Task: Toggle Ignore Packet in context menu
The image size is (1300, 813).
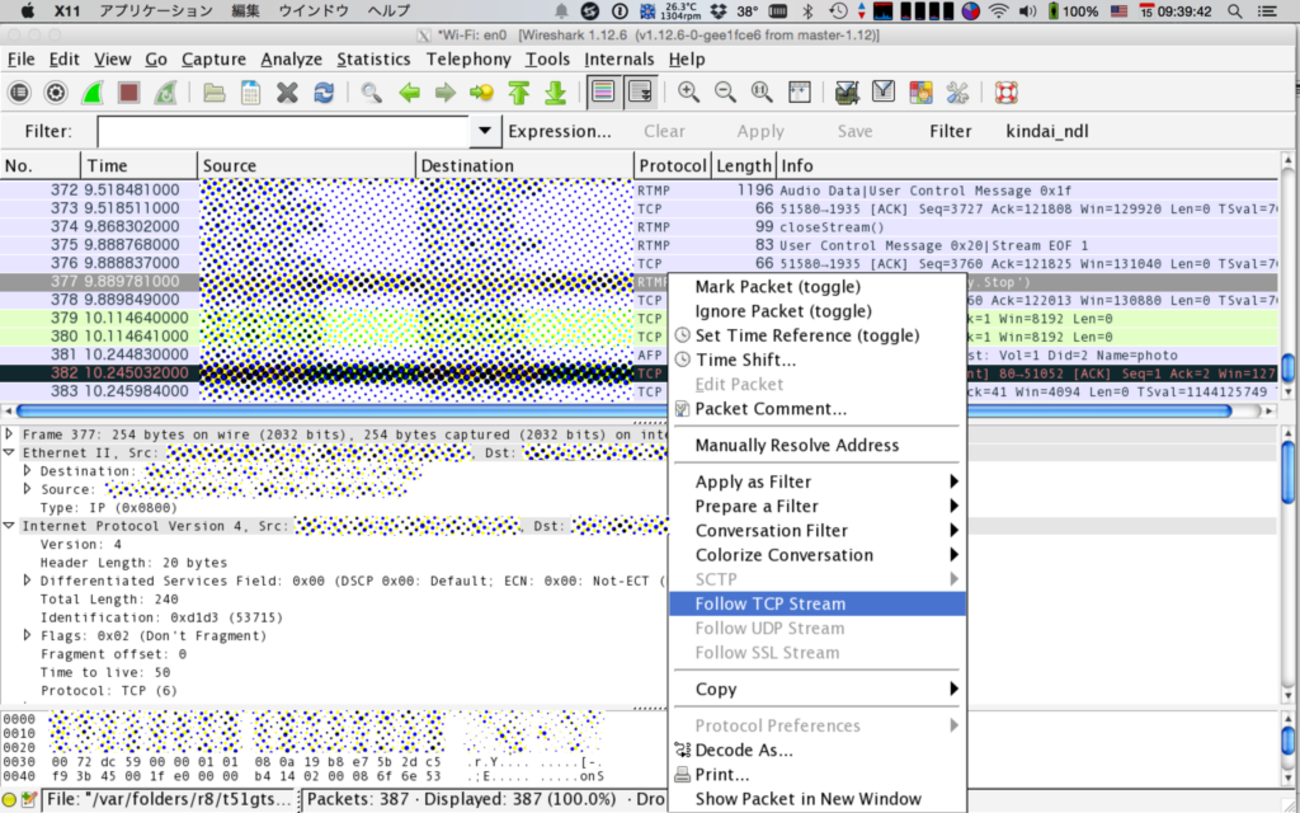Action: (783, 311)
